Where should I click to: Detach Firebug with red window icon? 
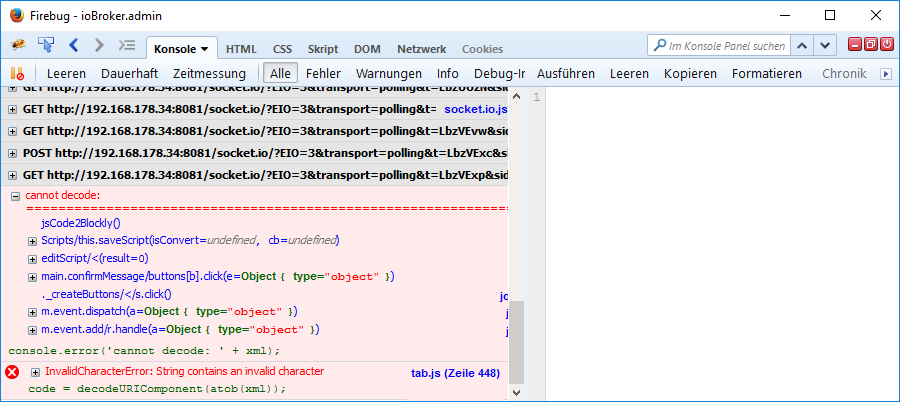(871, 45)
